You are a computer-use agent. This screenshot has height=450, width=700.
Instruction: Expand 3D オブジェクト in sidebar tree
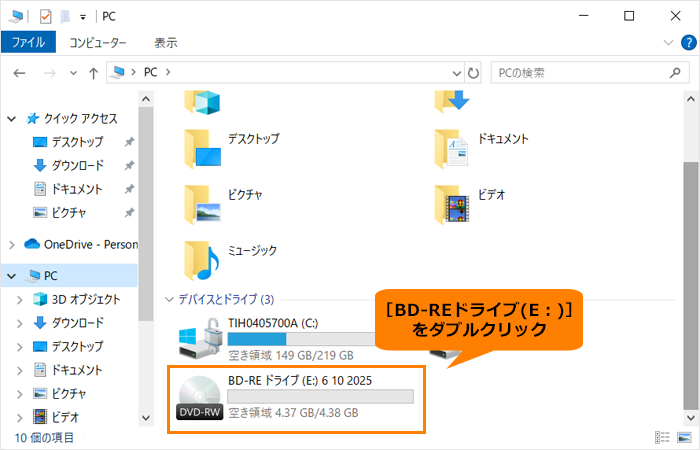[20, 300]
